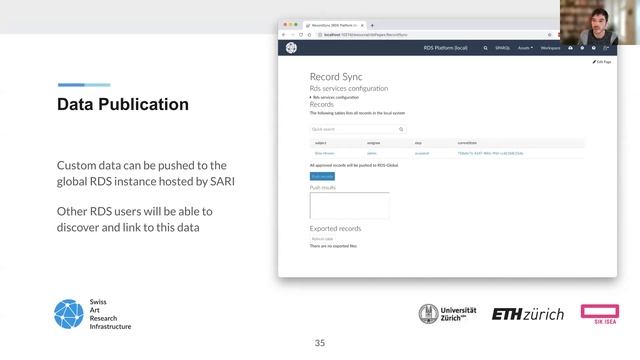This screenshot has height=360, width=640.
Task: Click the Refresh table button
Action: point(322,239)
